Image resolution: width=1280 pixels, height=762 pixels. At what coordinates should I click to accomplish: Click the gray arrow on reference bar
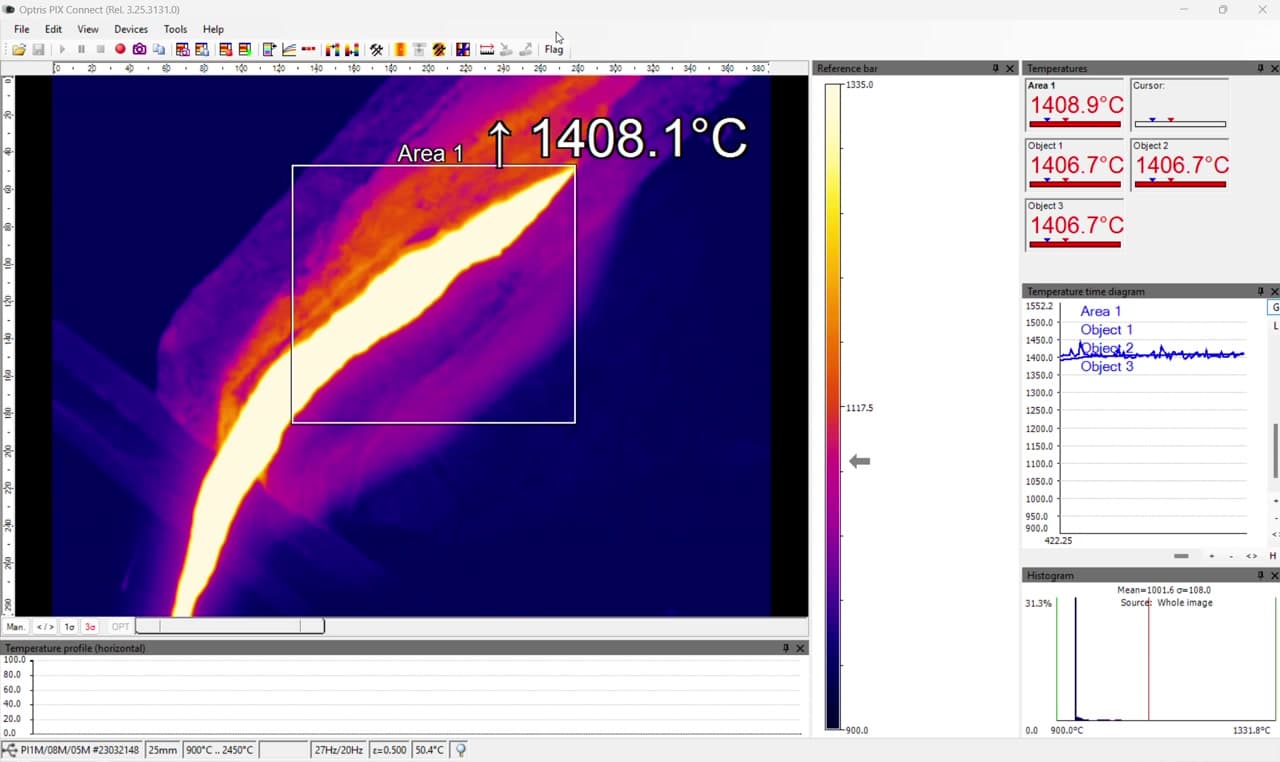coord(860,461)
